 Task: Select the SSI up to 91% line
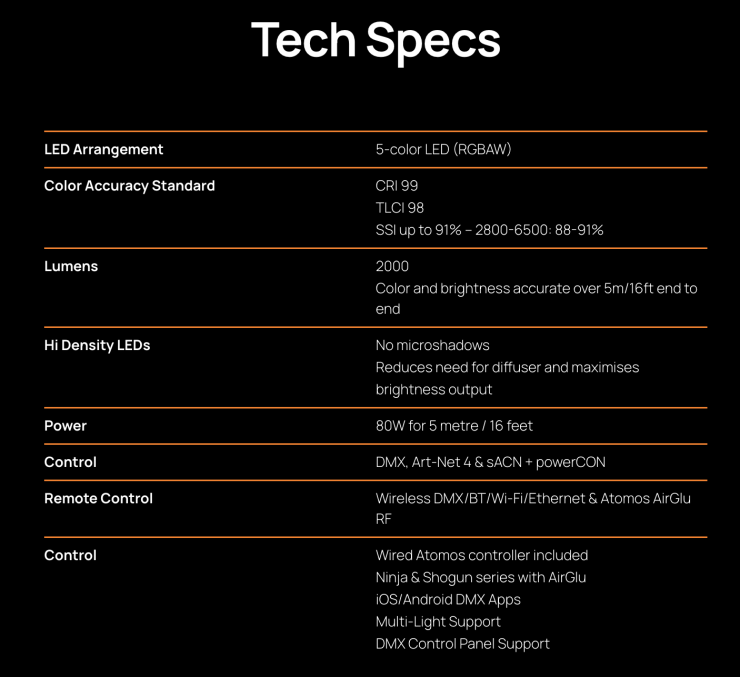pos(489,230)
